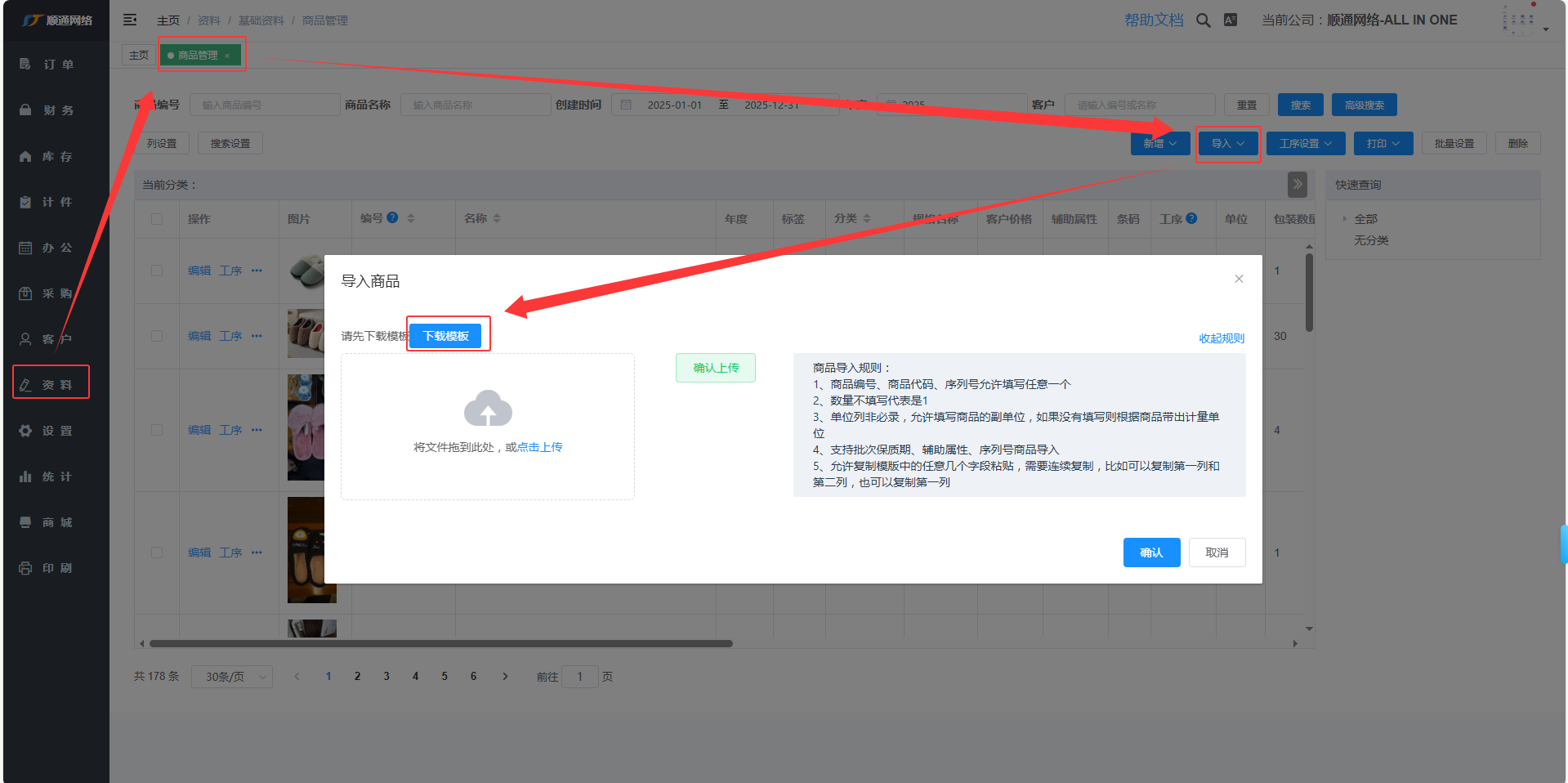Image resolution: width=1568 pixels, height=783 pixels.
Task: Click the cloud upload icon
Action: click(x=488, y=408)
